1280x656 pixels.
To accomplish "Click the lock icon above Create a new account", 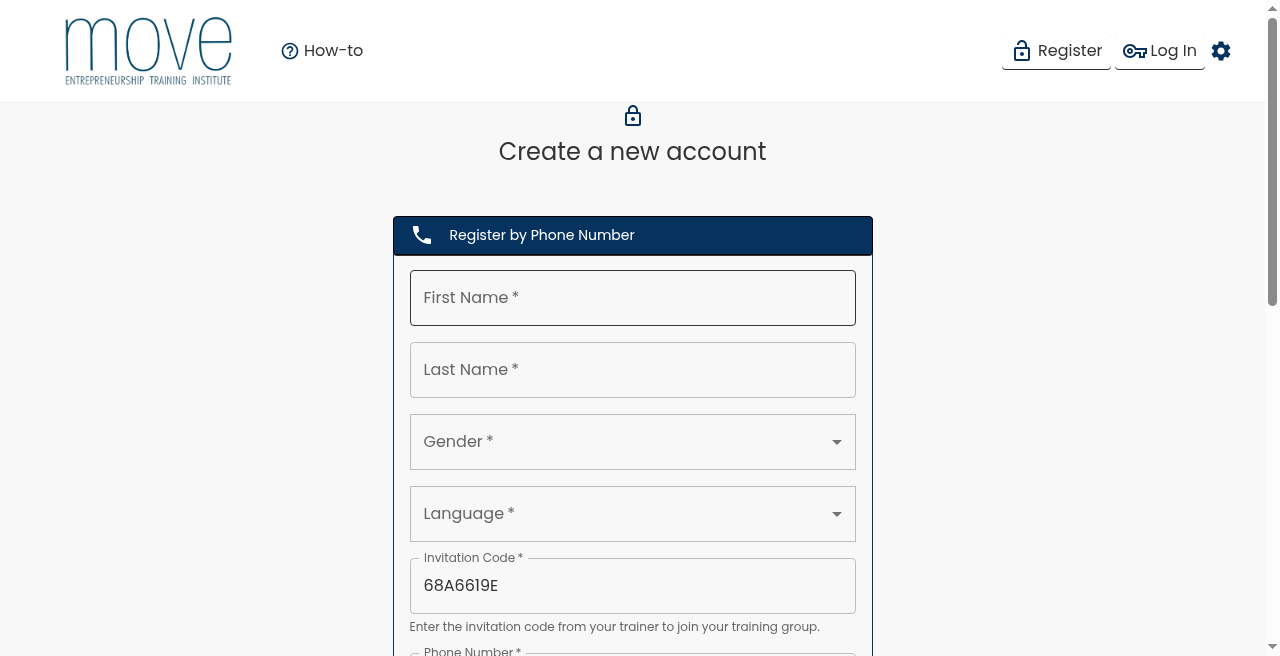I will pos(633,116).
